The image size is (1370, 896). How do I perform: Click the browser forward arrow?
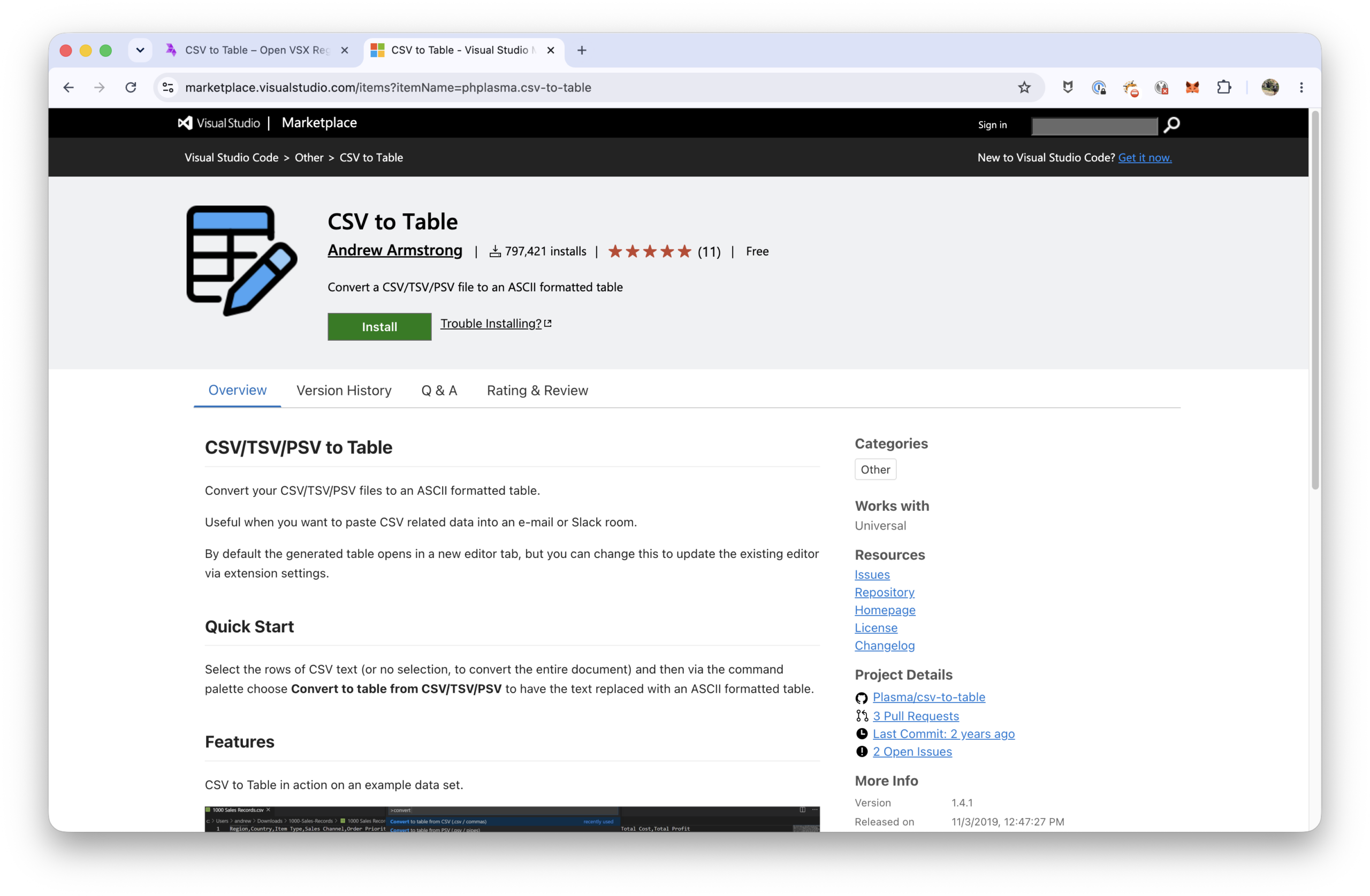coord(100,88)
